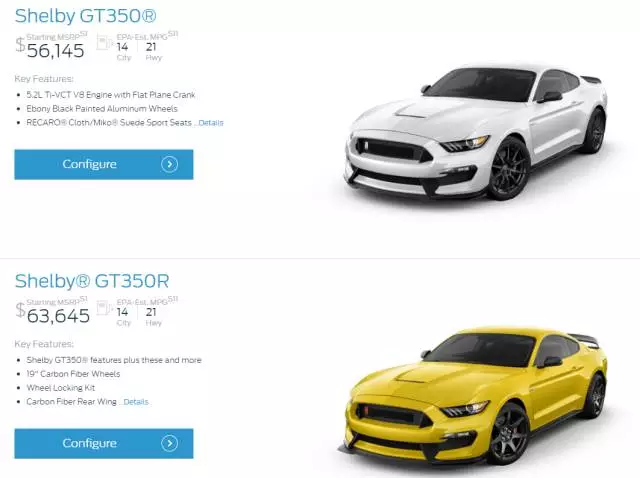Image resolution: width=640 pixels, height=478 pixels.
Task: Click the $63,645 starting MSRP price
Action: coord(53,316)
